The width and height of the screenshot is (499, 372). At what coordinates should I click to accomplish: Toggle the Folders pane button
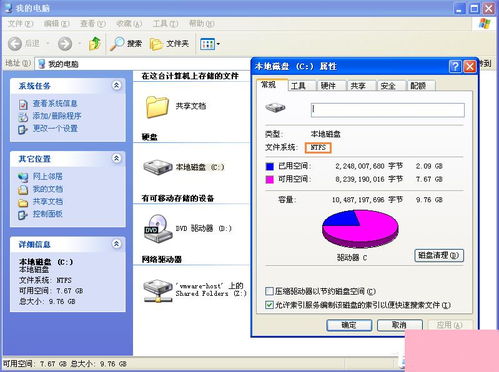click(x=169, y=44)
